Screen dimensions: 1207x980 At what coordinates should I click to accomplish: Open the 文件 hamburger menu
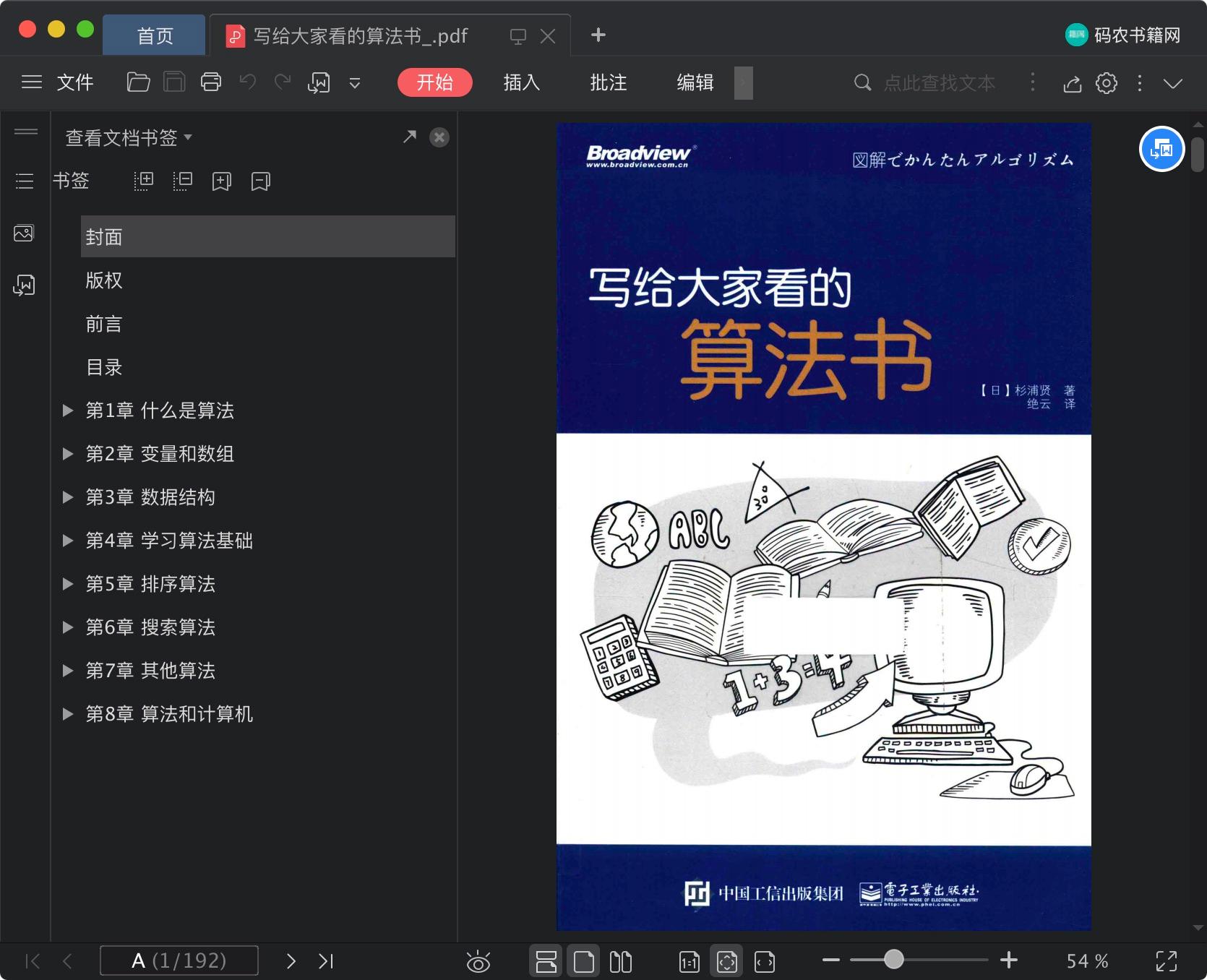coord(57,82)
